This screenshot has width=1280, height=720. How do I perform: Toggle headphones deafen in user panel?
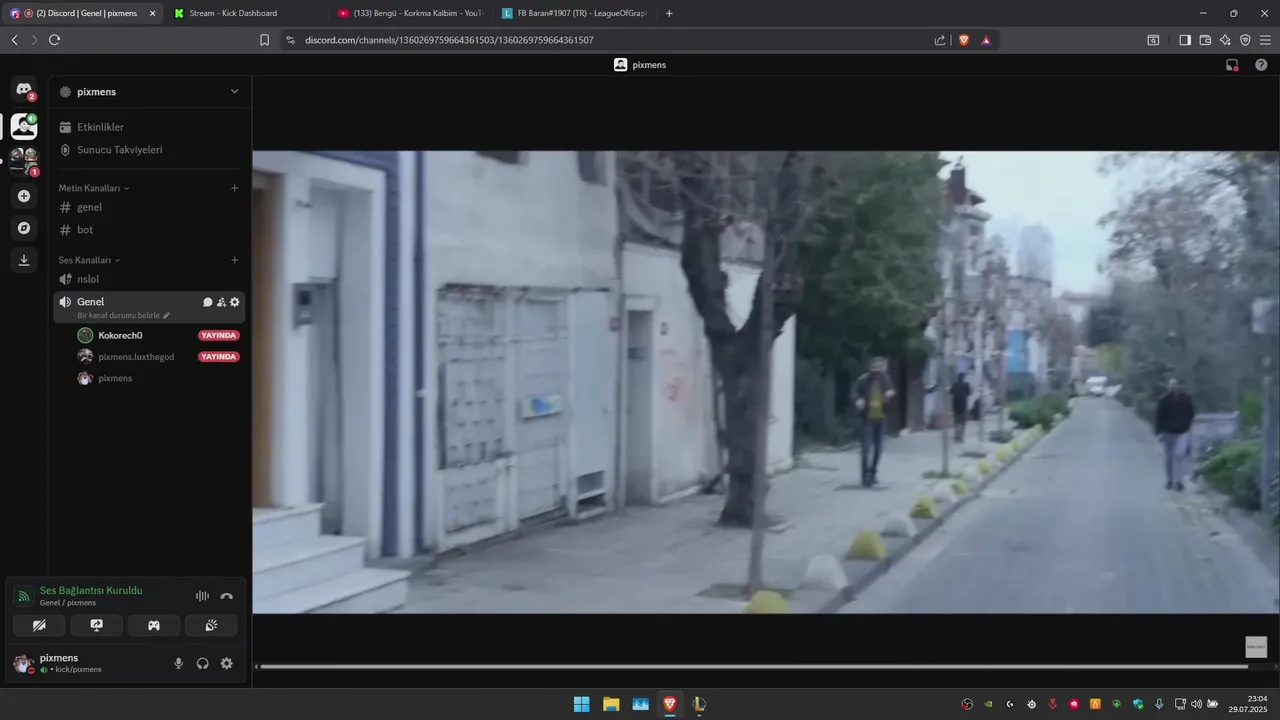pos(202,663)
